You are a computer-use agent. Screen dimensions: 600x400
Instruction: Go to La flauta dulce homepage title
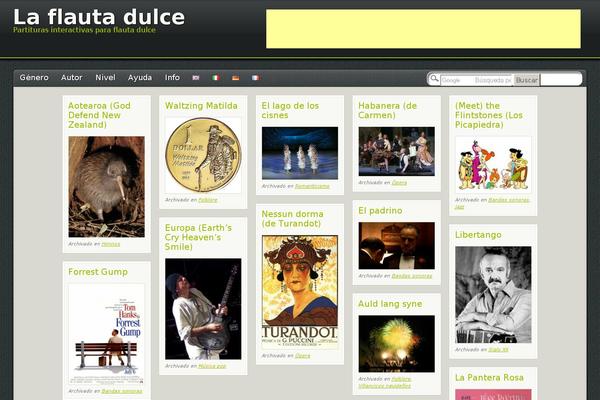pos(99,17)
